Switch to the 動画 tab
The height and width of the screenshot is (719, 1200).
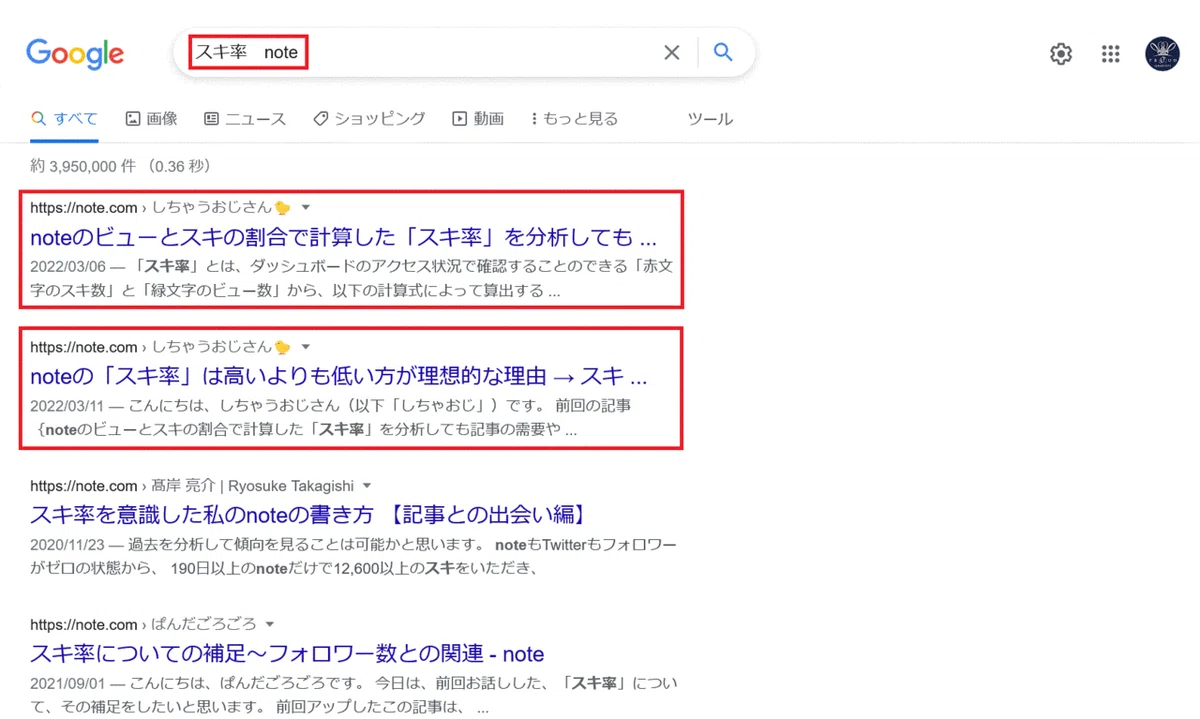[478, 119]
